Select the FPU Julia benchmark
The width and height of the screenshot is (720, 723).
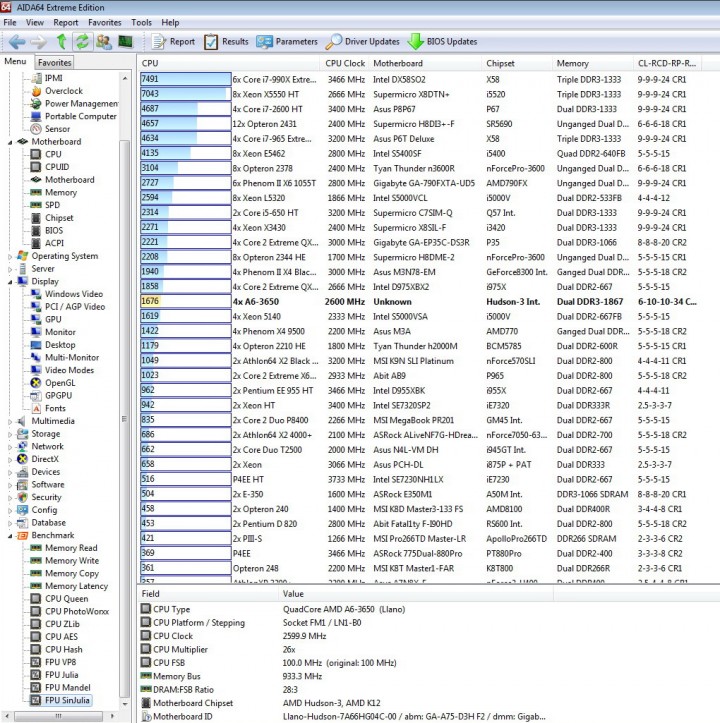(x=61, y=675)
